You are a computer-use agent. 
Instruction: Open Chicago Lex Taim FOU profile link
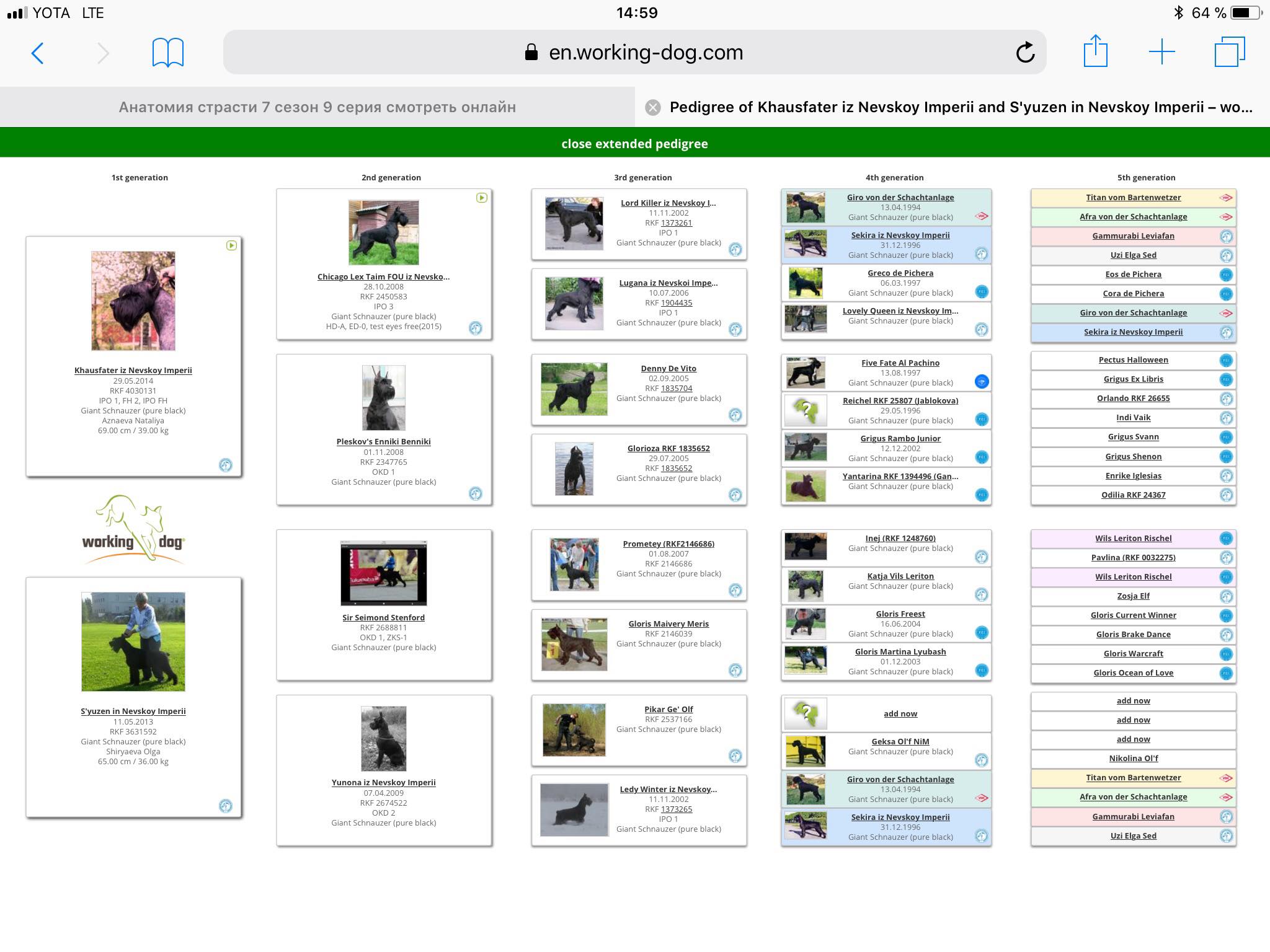click(383, 276)
